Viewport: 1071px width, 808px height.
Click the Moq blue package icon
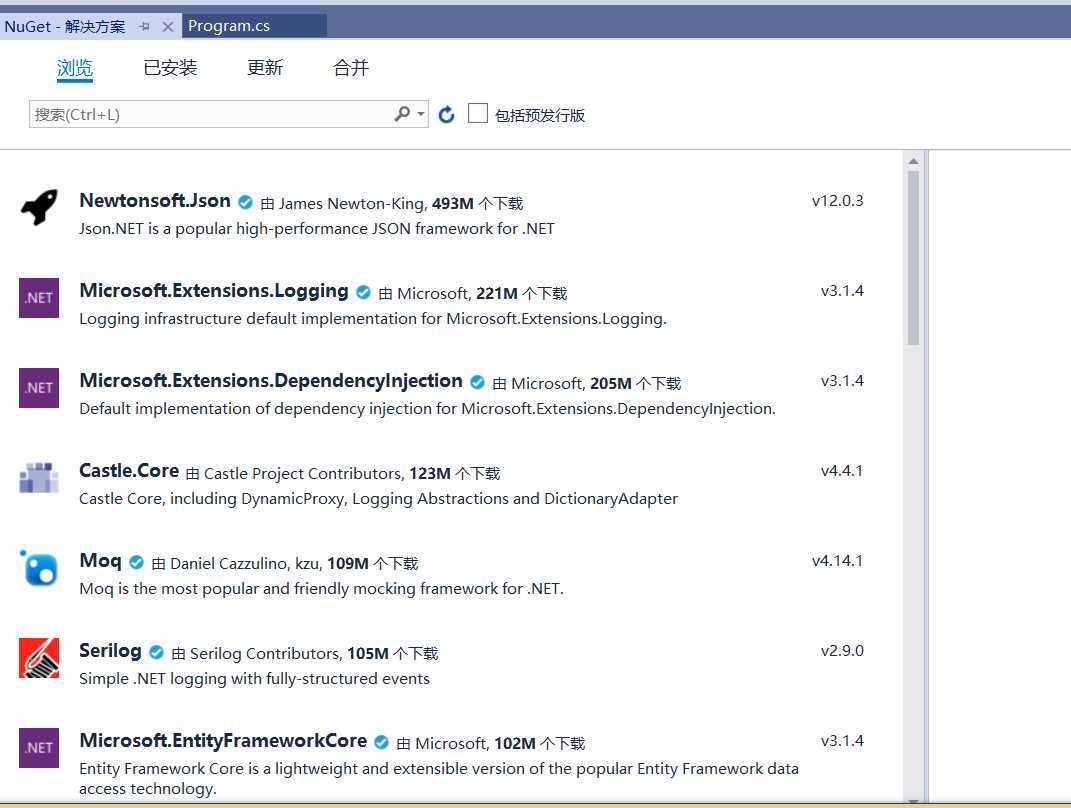(39, 568)
